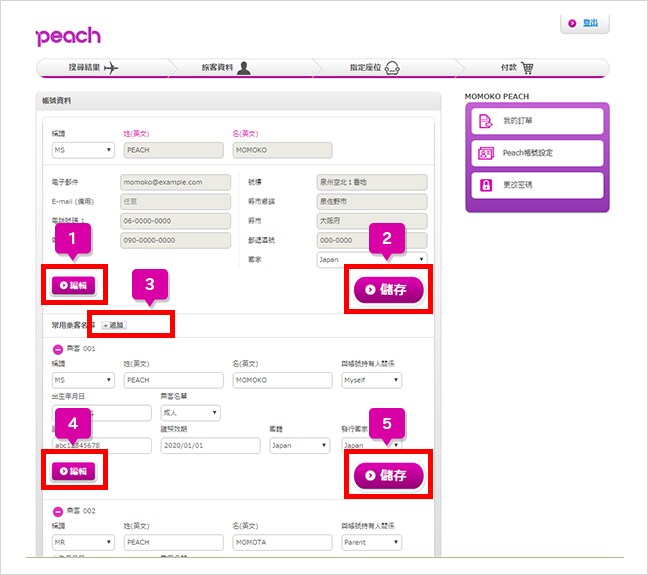
Task: Open passenger 001 type 成人 dropdown
Action: [191, 413]
